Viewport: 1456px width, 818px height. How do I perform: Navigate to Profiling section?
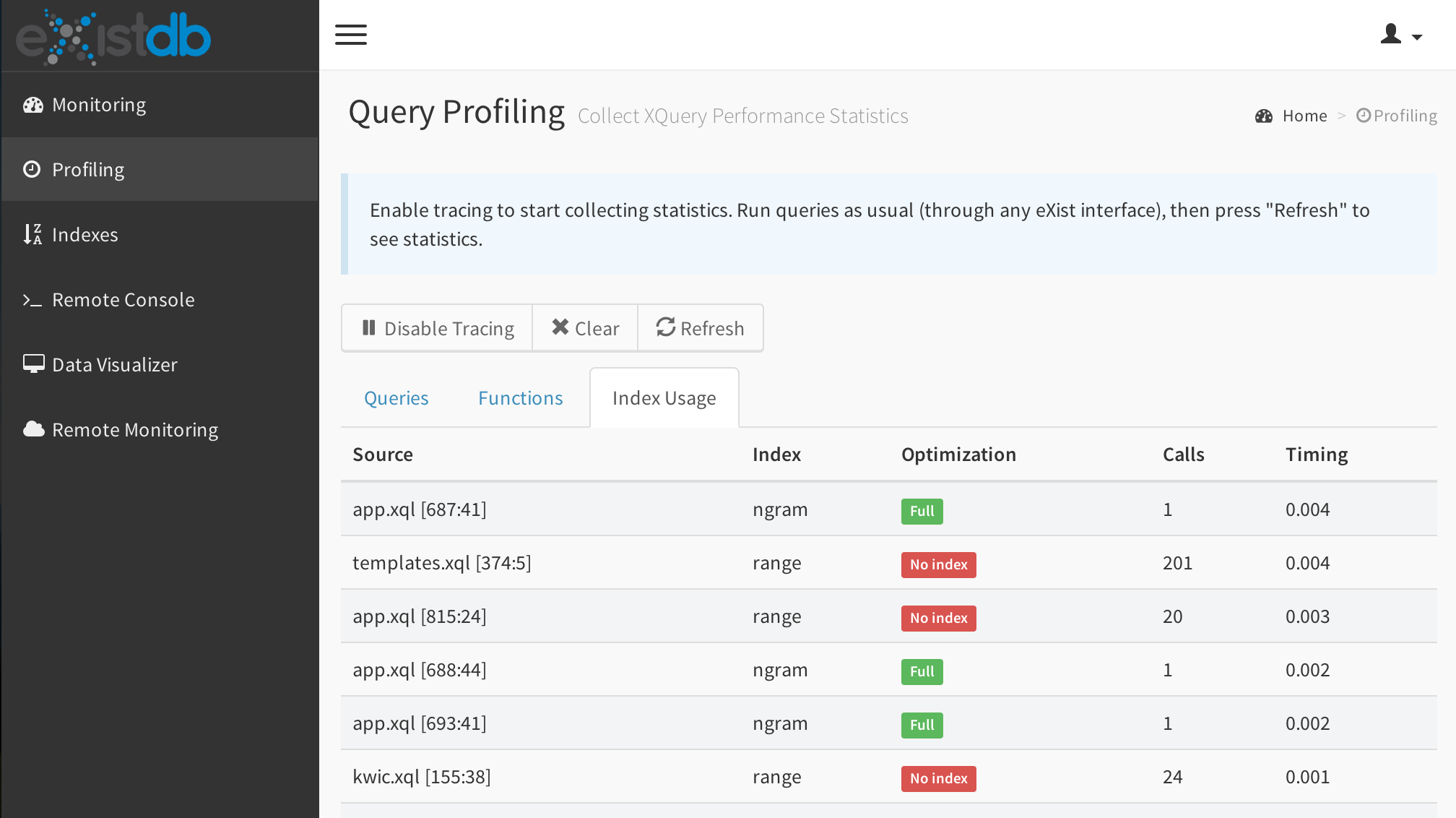(x=160, y=169)
